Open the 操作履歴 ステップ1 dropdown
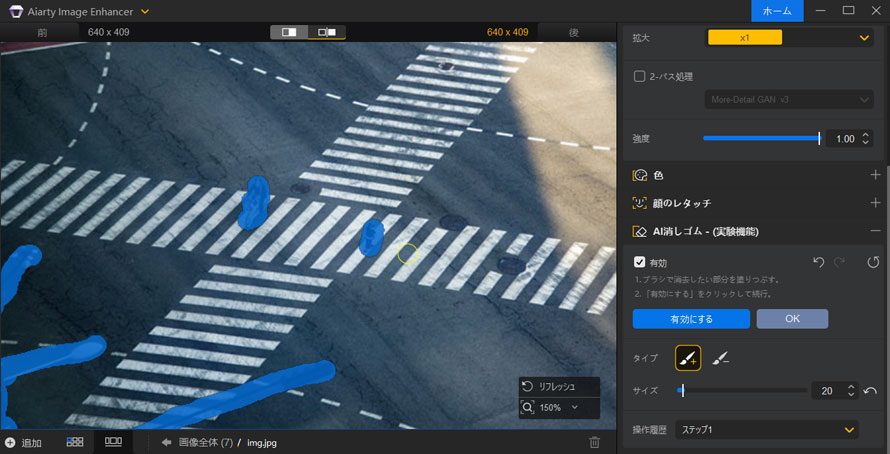Image resolution: width=890 pixels, height=454 pixels. point(767,430)
